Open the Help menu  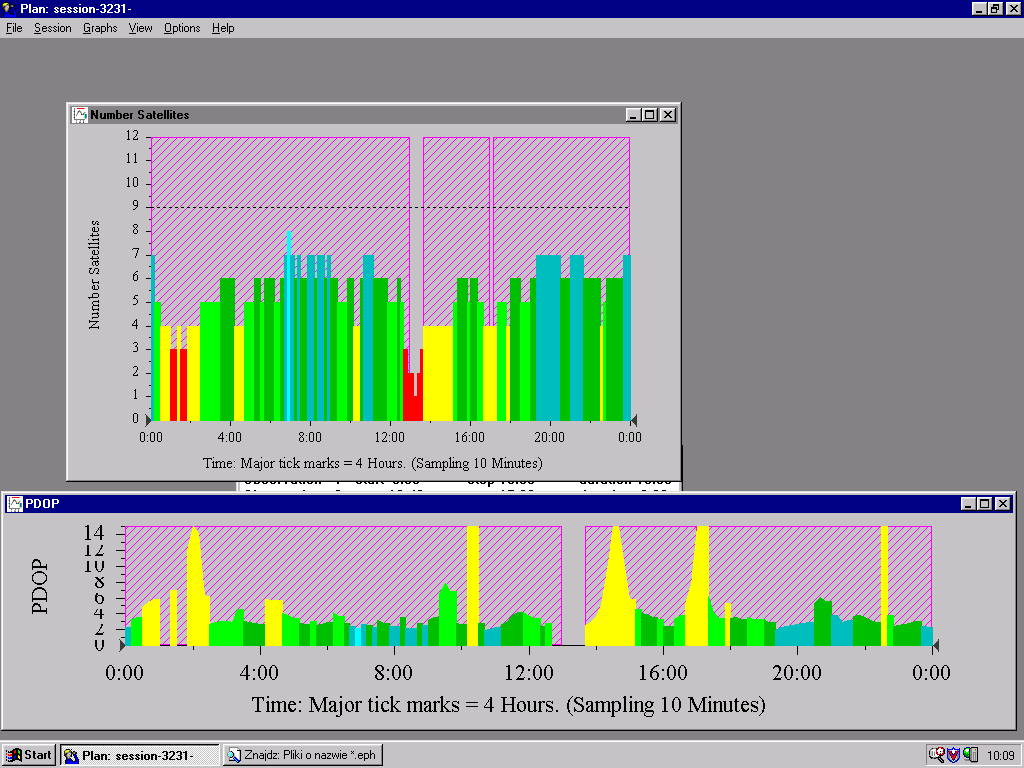click(223, 28)
